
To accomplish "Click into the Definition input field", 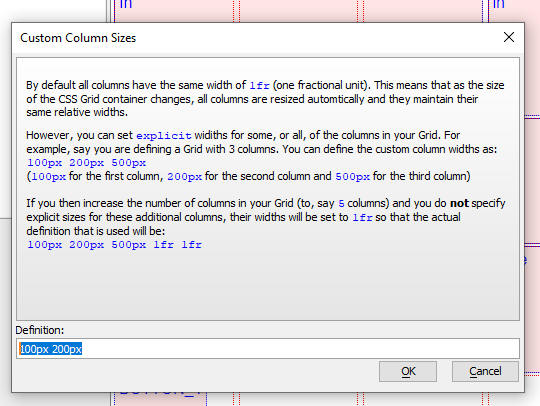I will pyautogui.click(x=268, y=348).
